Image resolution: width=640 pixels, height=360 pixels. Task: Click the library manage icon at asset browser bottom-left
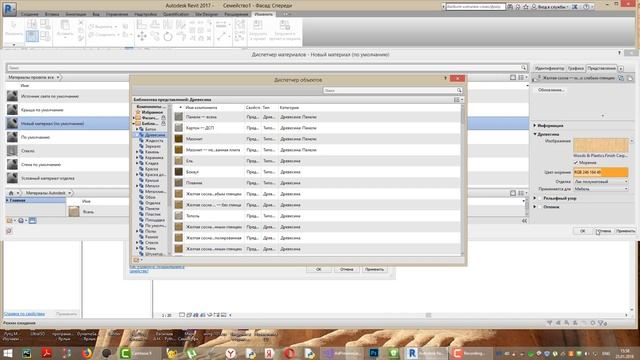136,260
